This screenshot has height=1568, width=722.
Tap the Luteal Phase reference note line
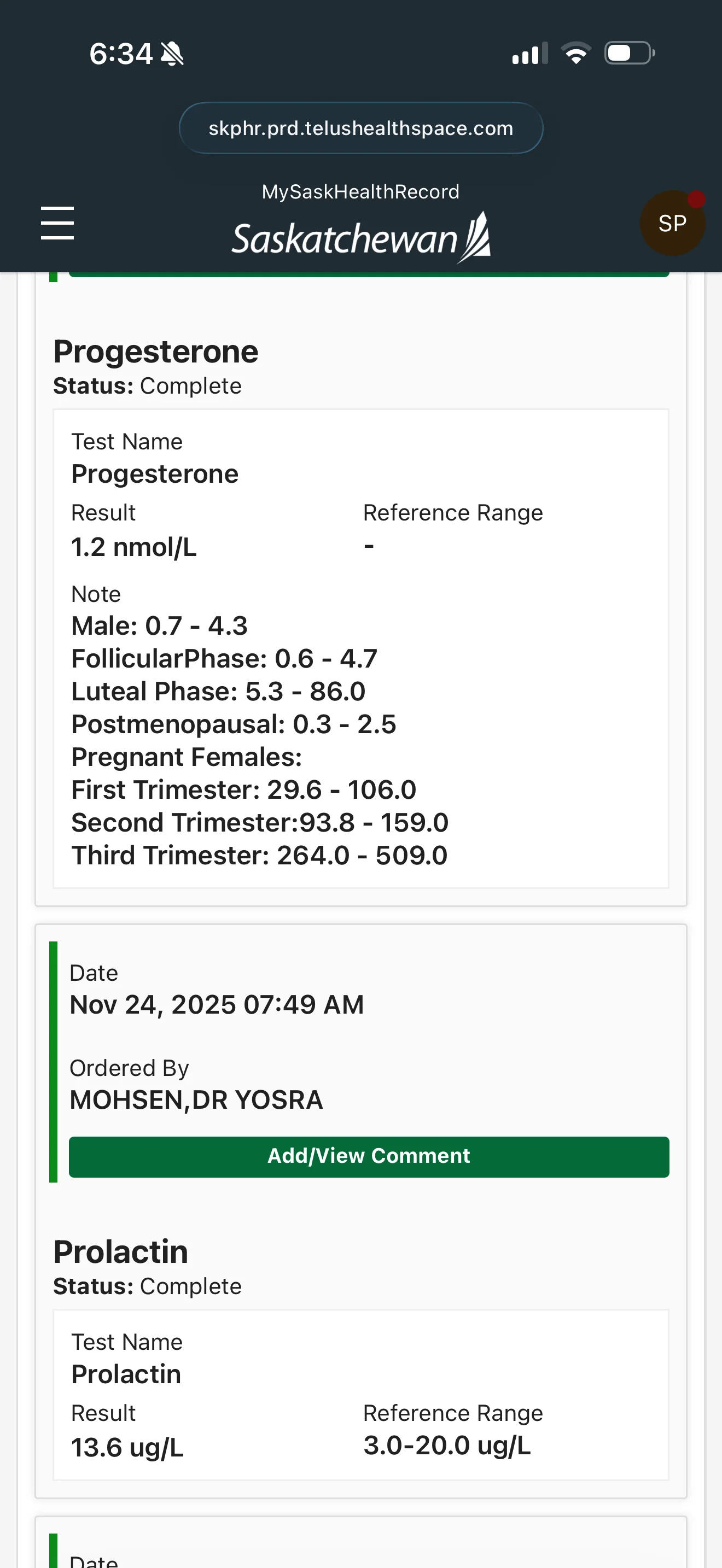pyautogui.click(x=218, y=692)
